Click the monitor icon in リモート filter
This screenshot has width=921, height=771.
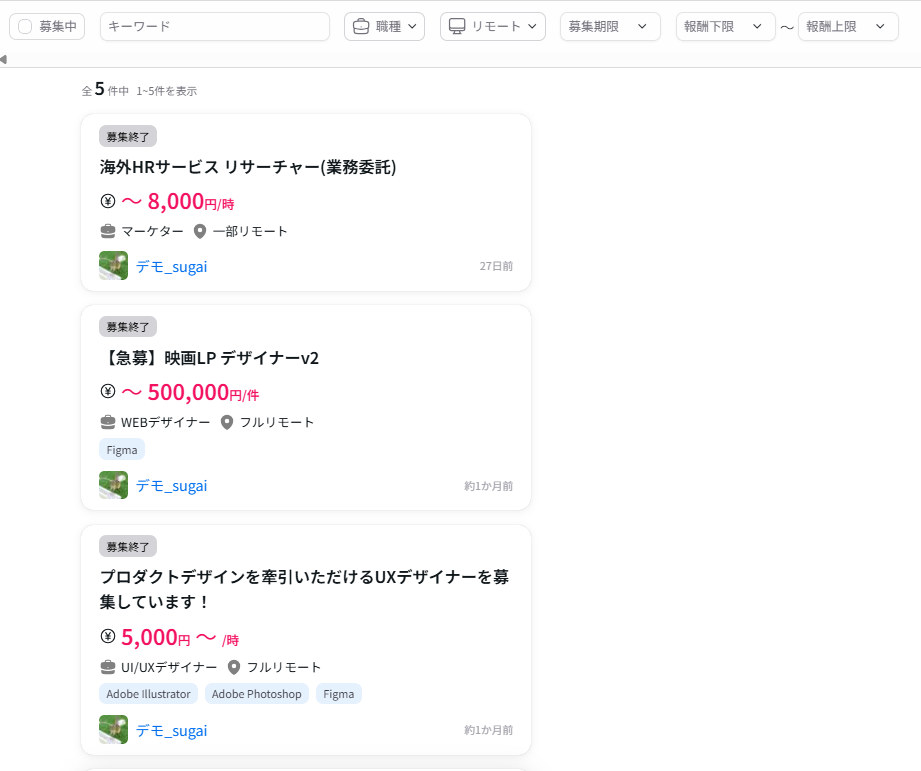457,26
